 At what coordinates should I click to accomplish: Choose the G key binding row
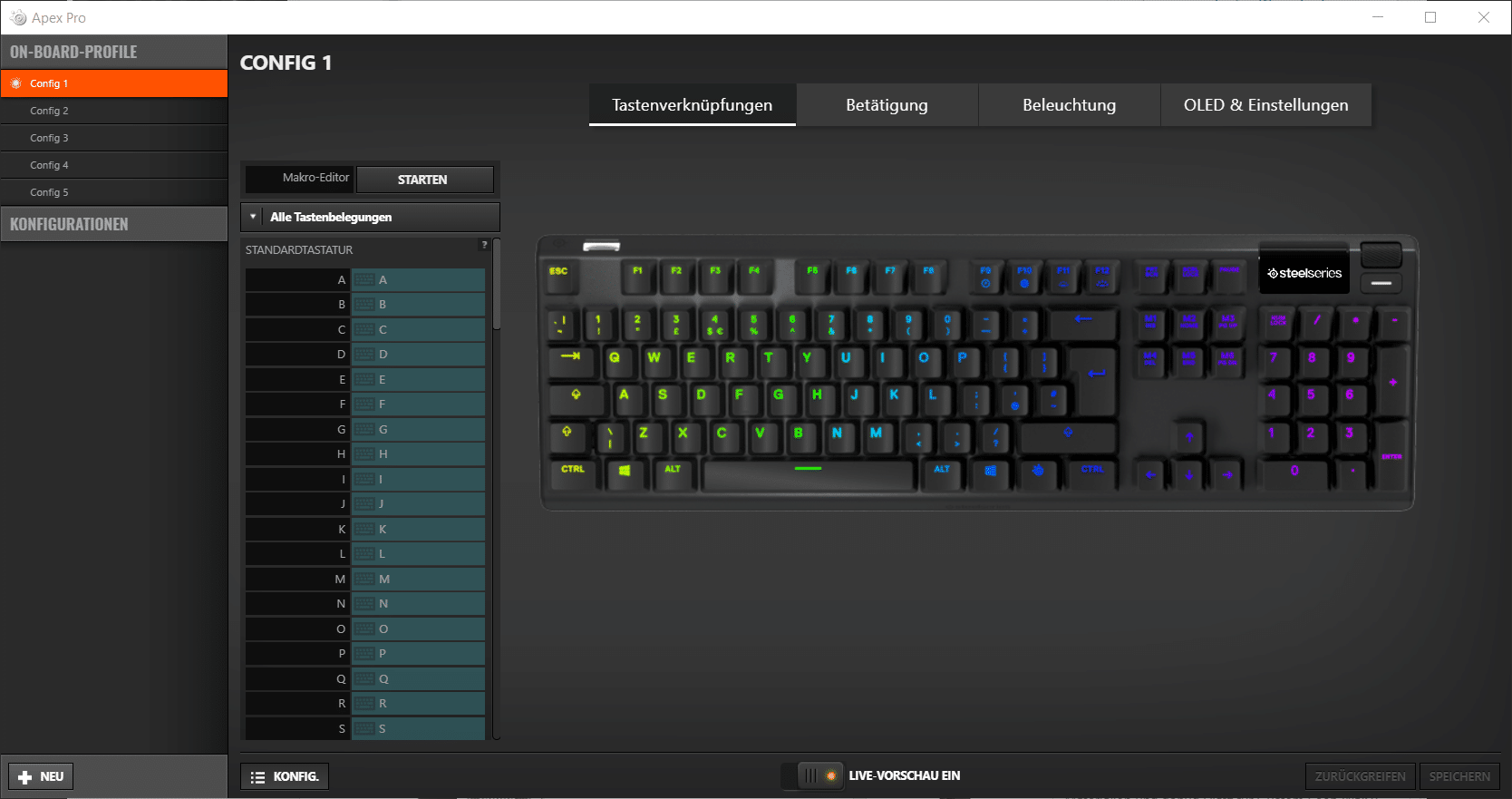365,429
